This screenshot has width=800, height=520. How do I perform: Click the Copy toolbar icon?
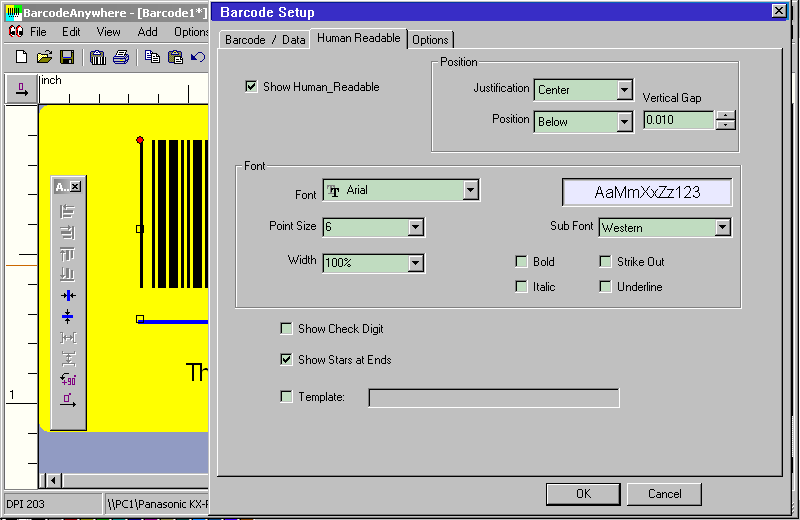click(152, 57)
